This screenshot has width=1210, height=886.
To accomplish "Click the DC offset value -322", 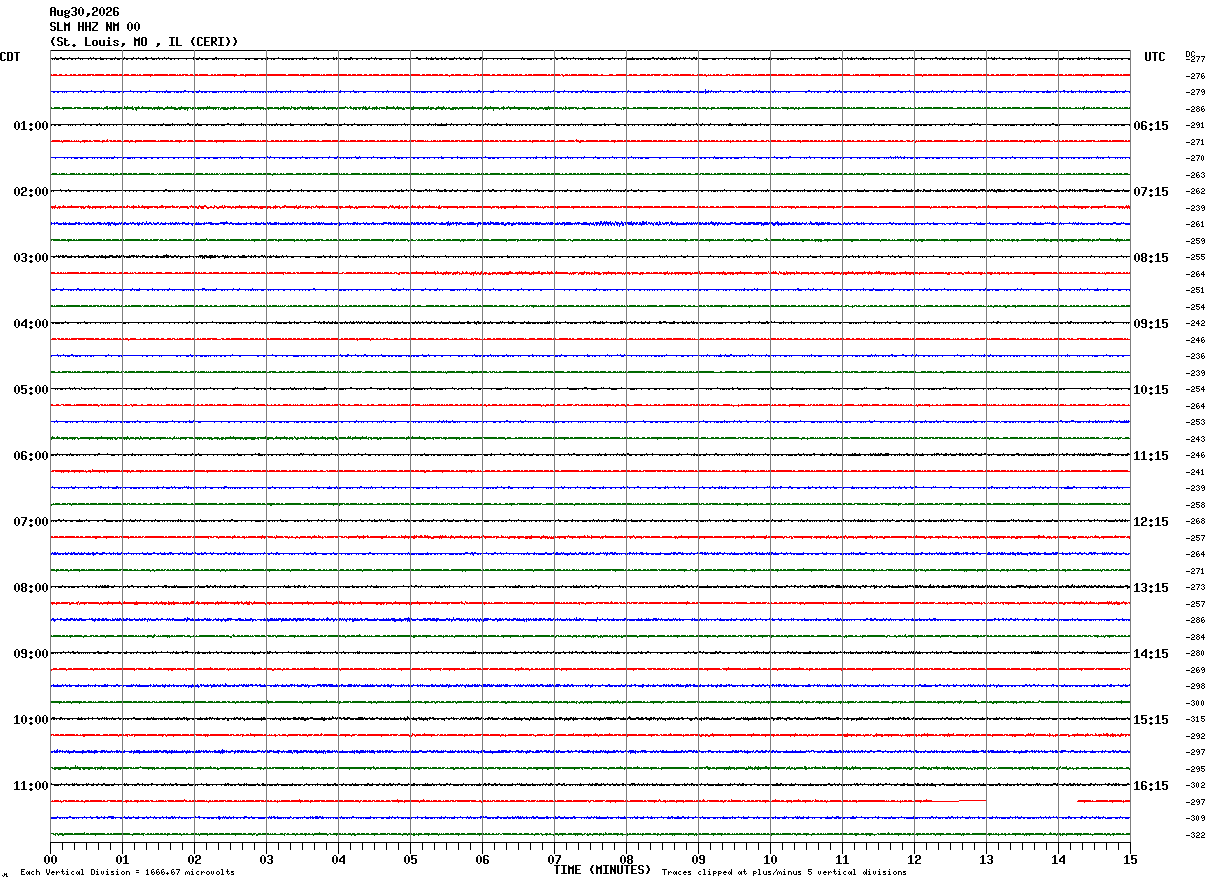I will pyautogui.click(x=1195, y=835).
